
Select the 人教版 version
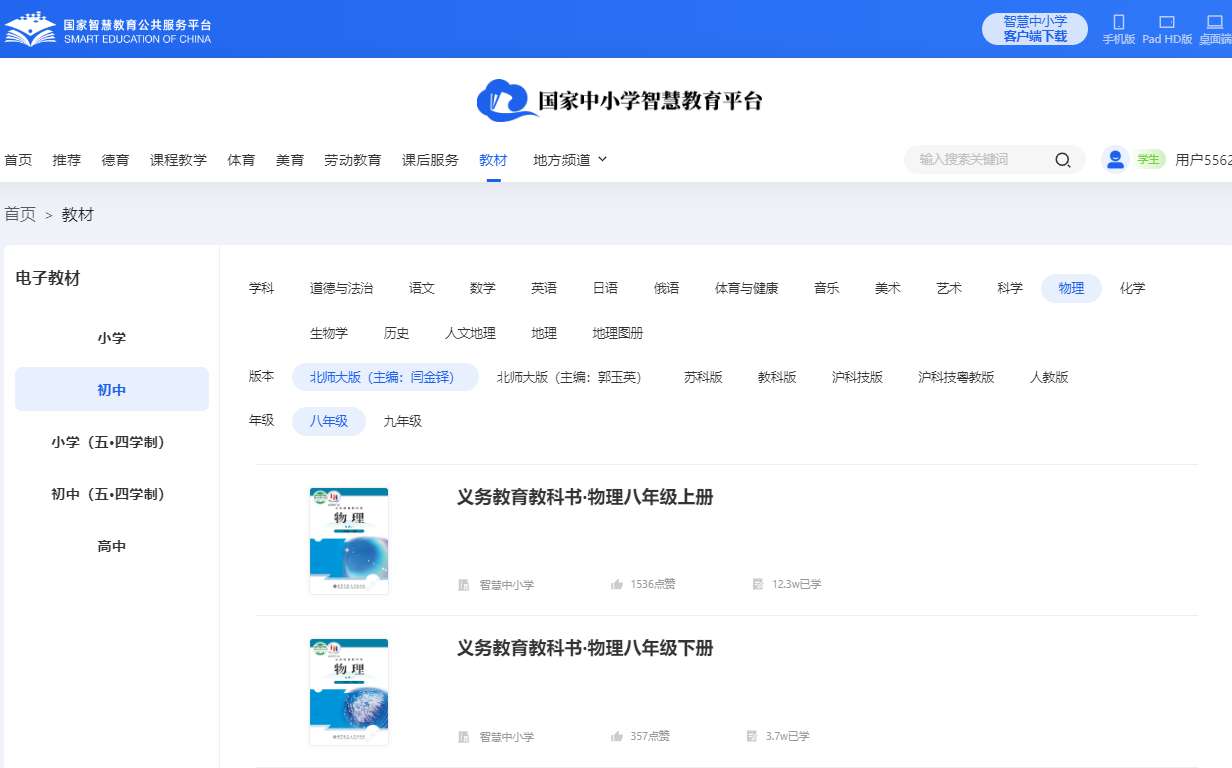pyautogui.click(x=1049, y=377)
